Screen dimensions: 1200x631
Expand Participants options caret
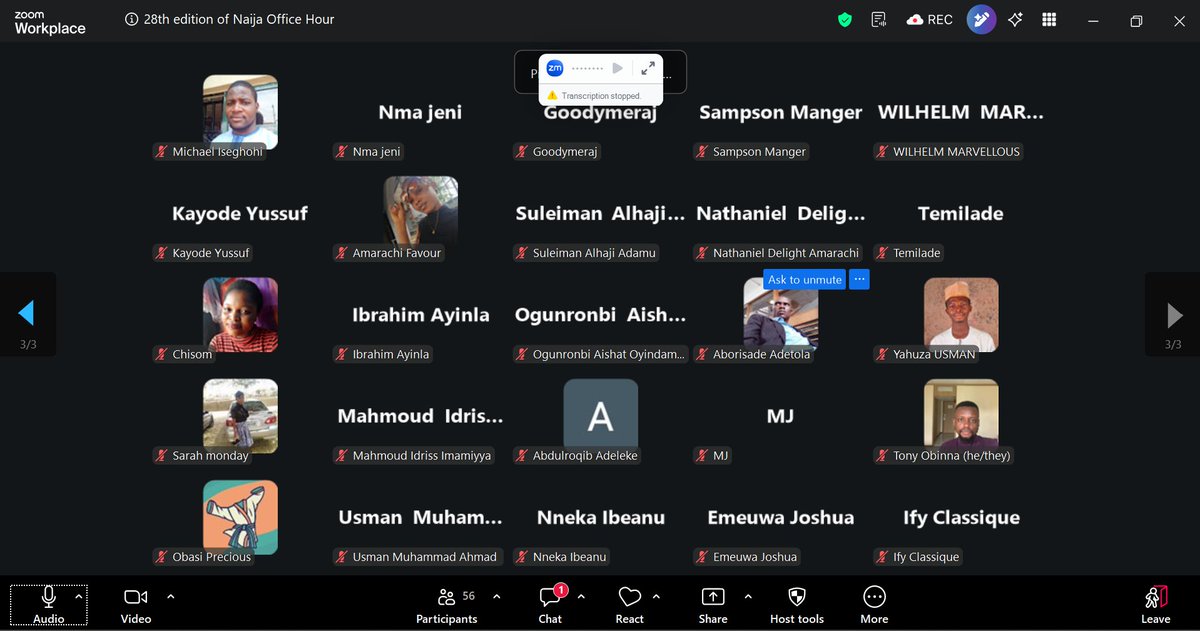pos(496,596)
